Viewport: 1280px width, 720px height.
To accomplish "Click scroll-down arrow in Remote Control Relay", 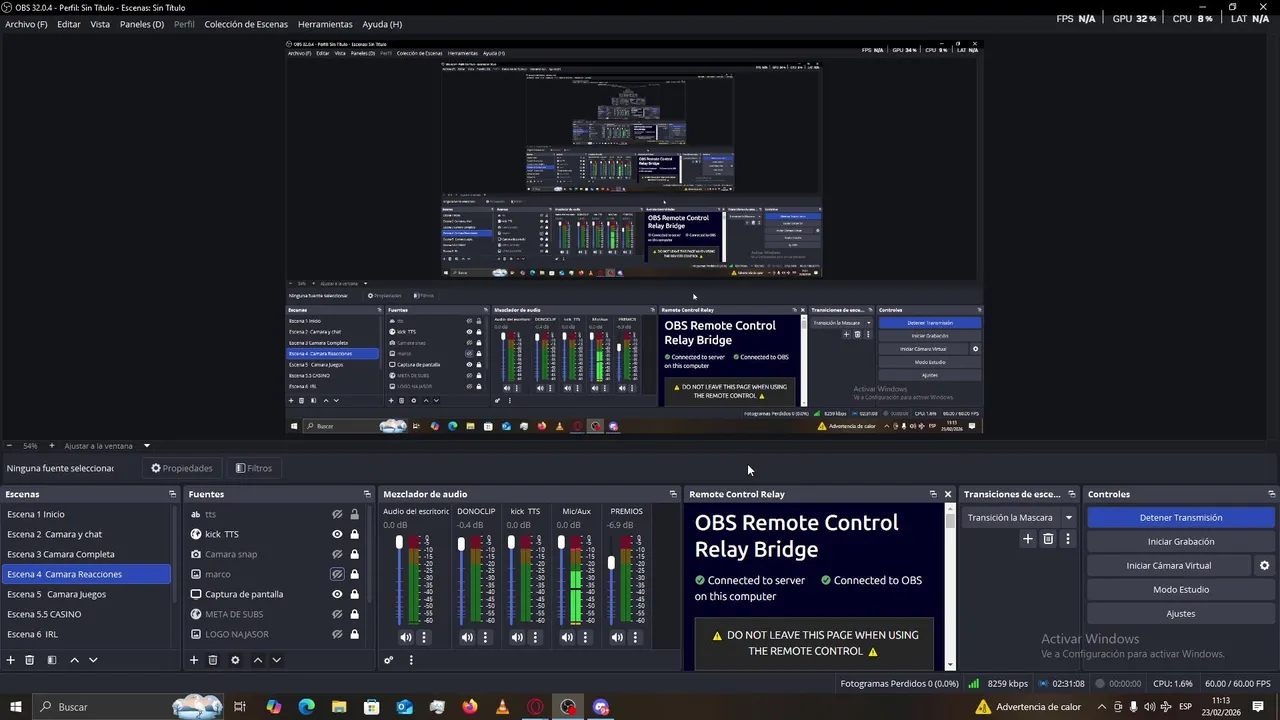I will [950, 665].
